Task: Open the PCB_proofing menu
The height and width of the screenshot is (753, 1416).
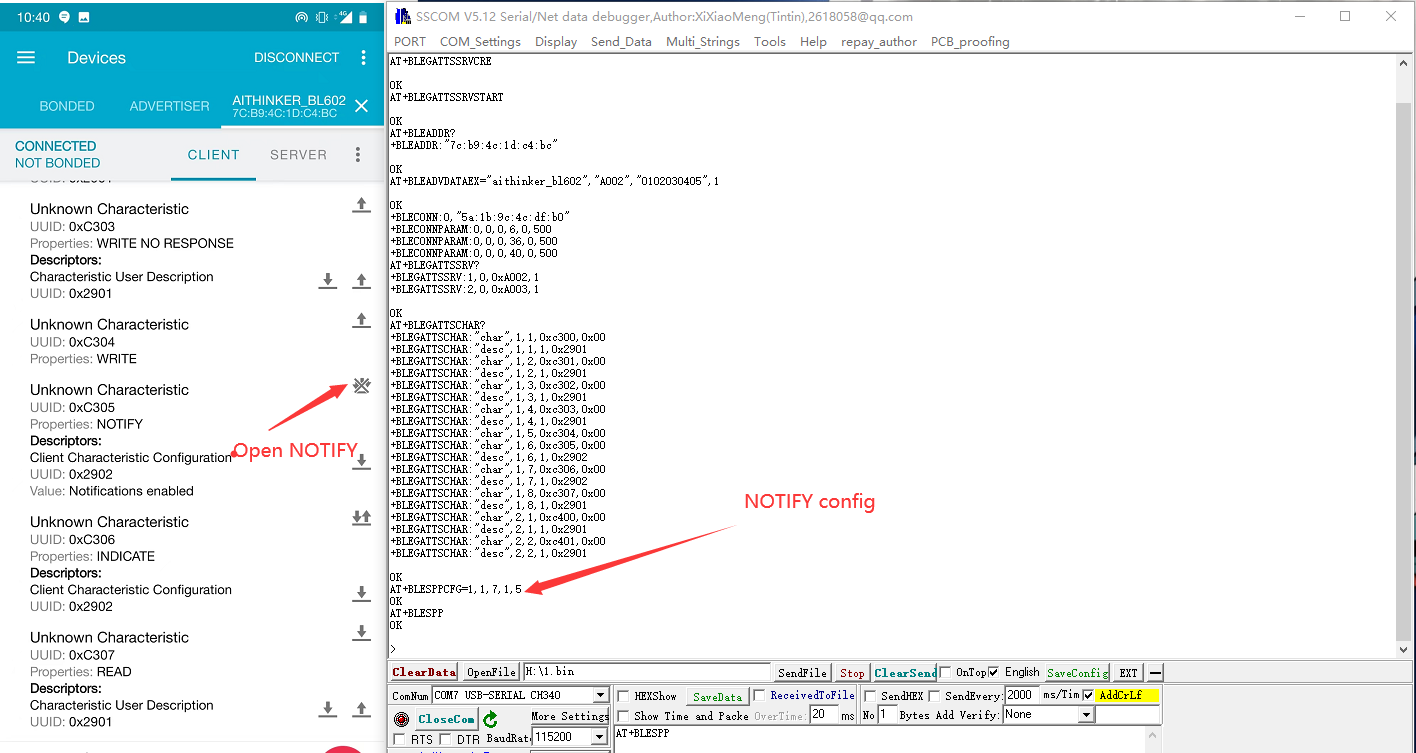Action: tap(970, 42)
